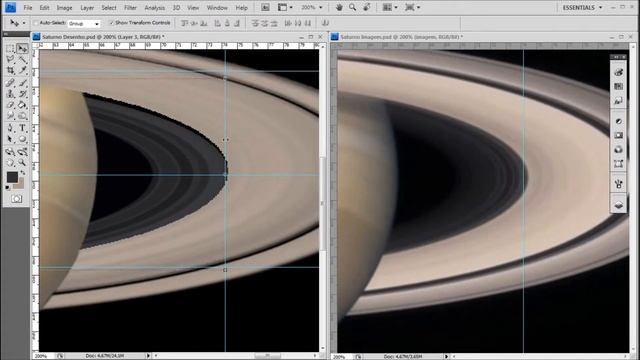Select the Clone Stamp tool
640x360 pixels.
coord(10,94)
